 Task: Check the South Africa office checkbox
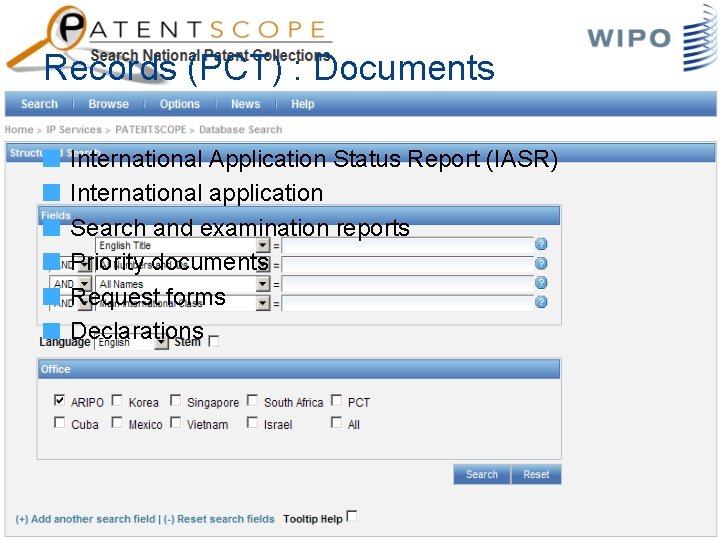252,400
